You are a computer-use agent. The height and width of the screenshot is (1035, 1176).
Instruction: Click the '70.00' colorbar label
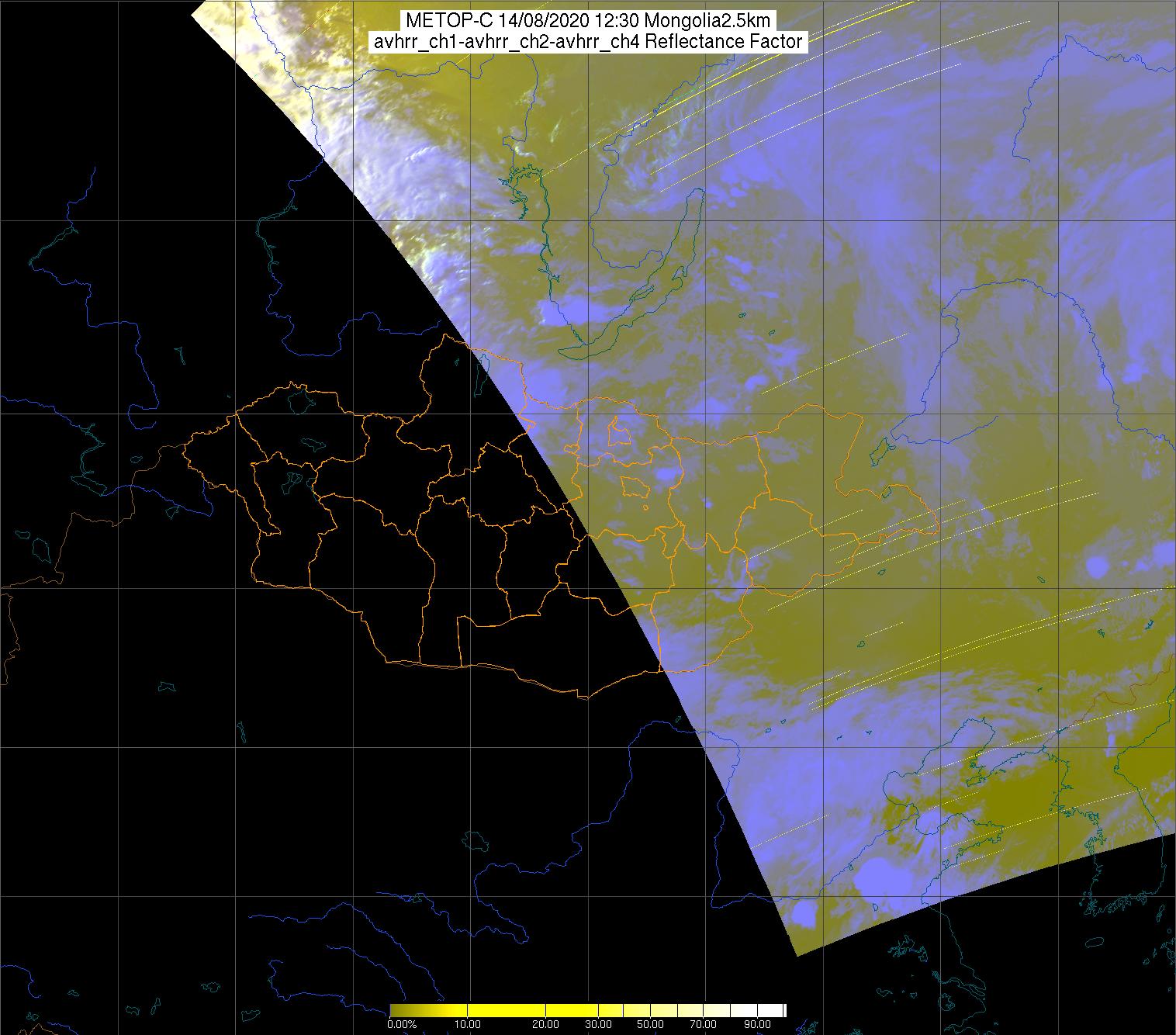pyautogui.click(x=703, y=1024)
